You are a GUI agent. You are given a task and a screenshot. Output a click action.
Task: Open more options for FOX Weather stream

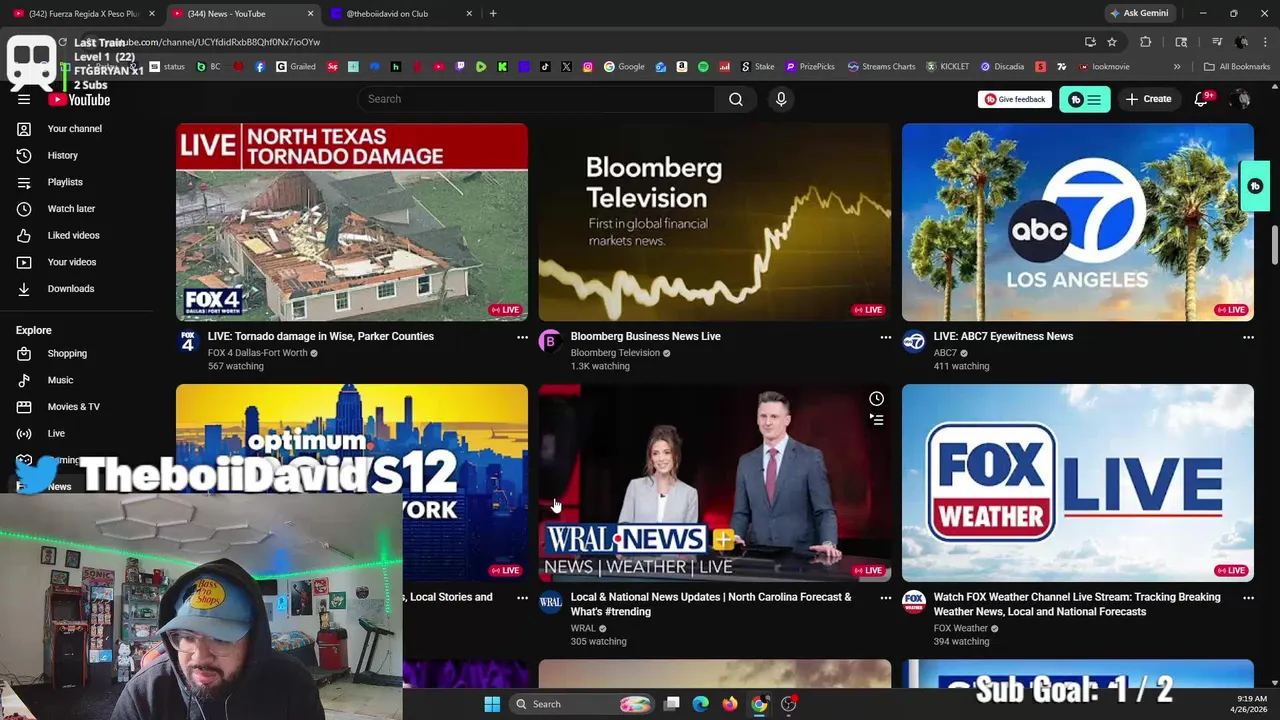[1248, 598]
